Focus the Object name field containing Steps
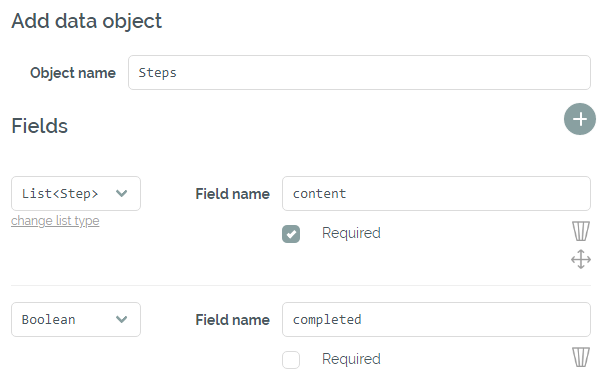This screenshot has height=374, width=602. pos(359,73)
